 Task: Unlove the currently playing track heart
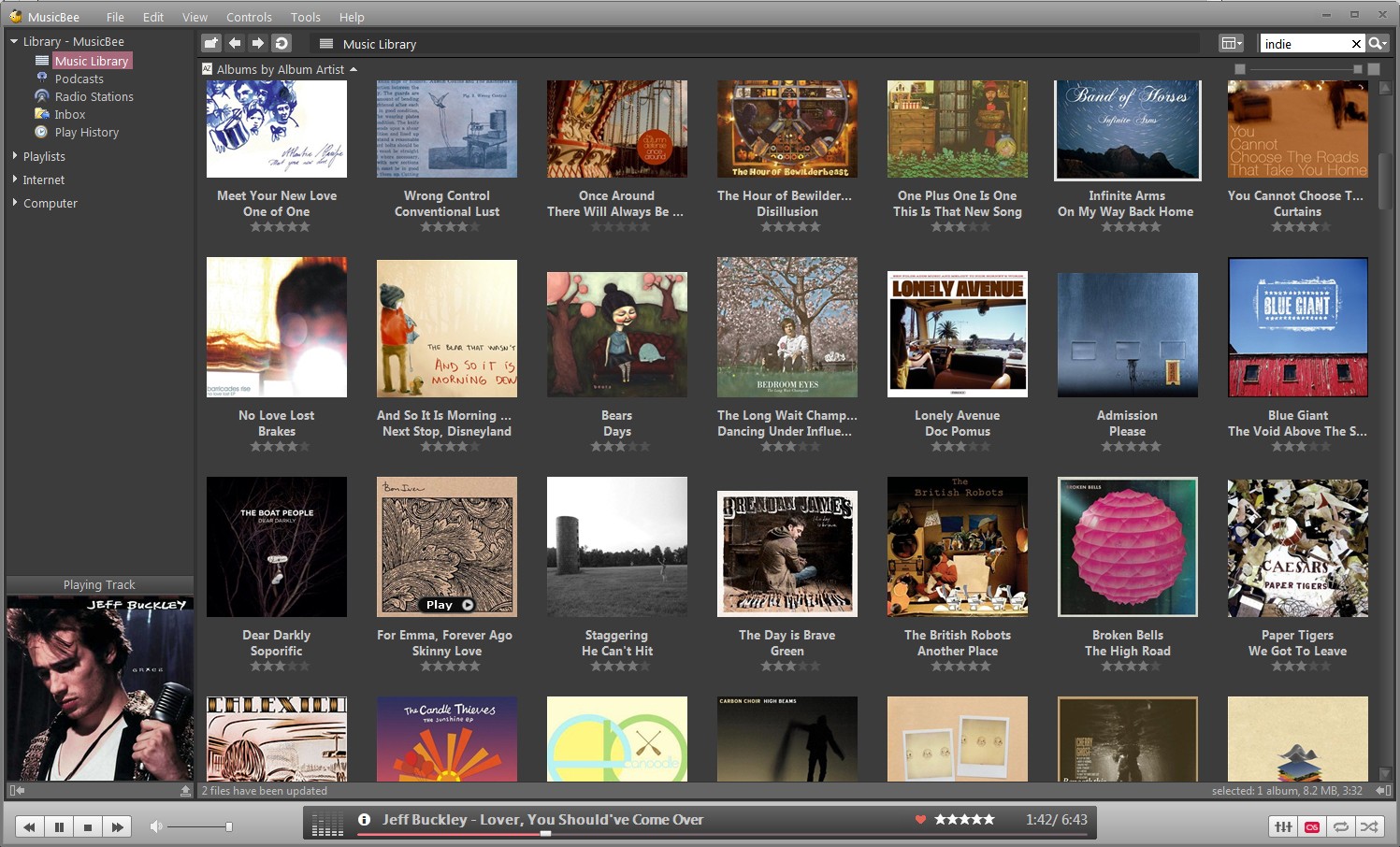920,819
